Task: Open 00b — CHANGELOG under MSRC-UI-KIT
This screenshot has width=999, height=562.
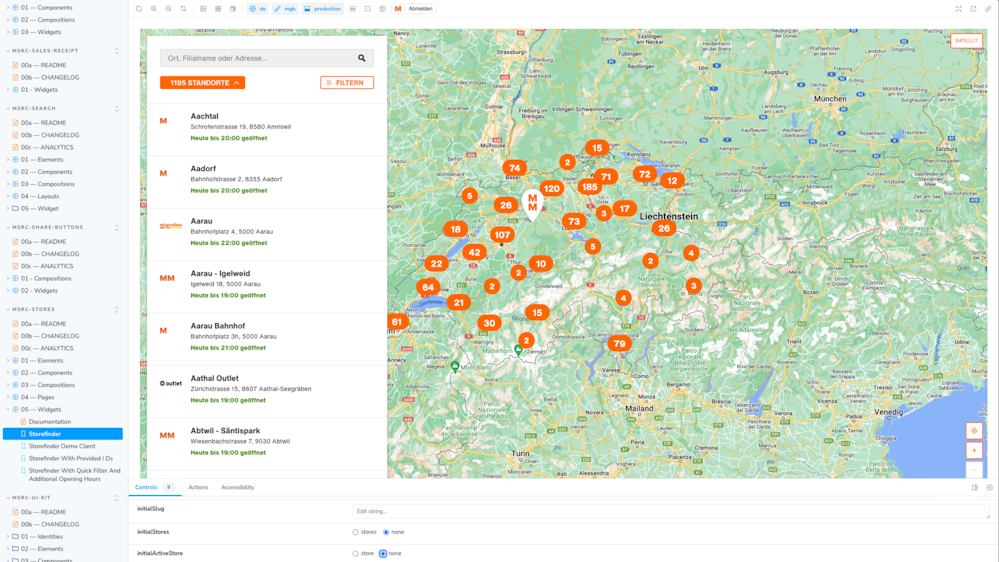Action: tap(50, 524)
